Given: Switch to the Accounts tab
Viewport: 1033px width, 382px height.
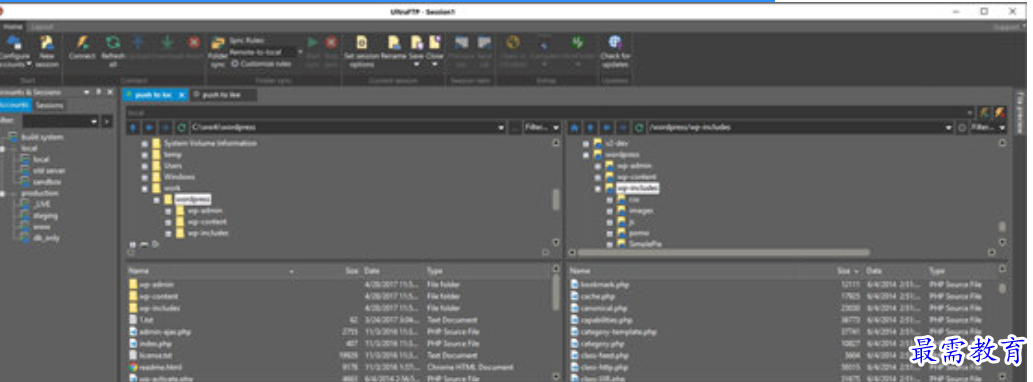Looking at the screenshot, I should (14, 105).
